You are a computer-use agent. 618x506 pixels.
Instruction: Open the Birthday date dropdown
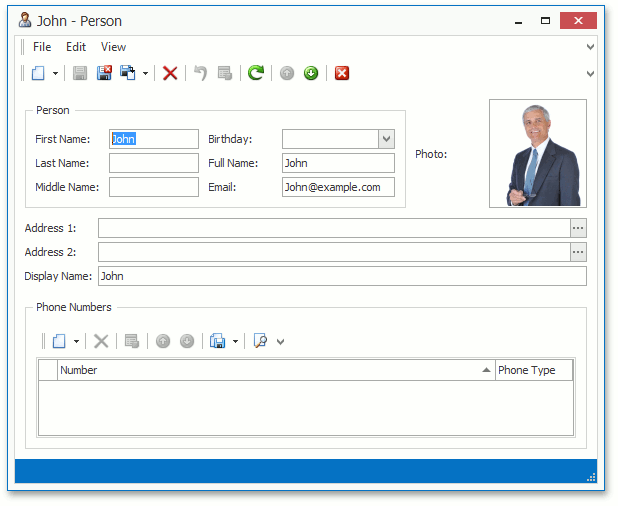click(x=386, y=139)
